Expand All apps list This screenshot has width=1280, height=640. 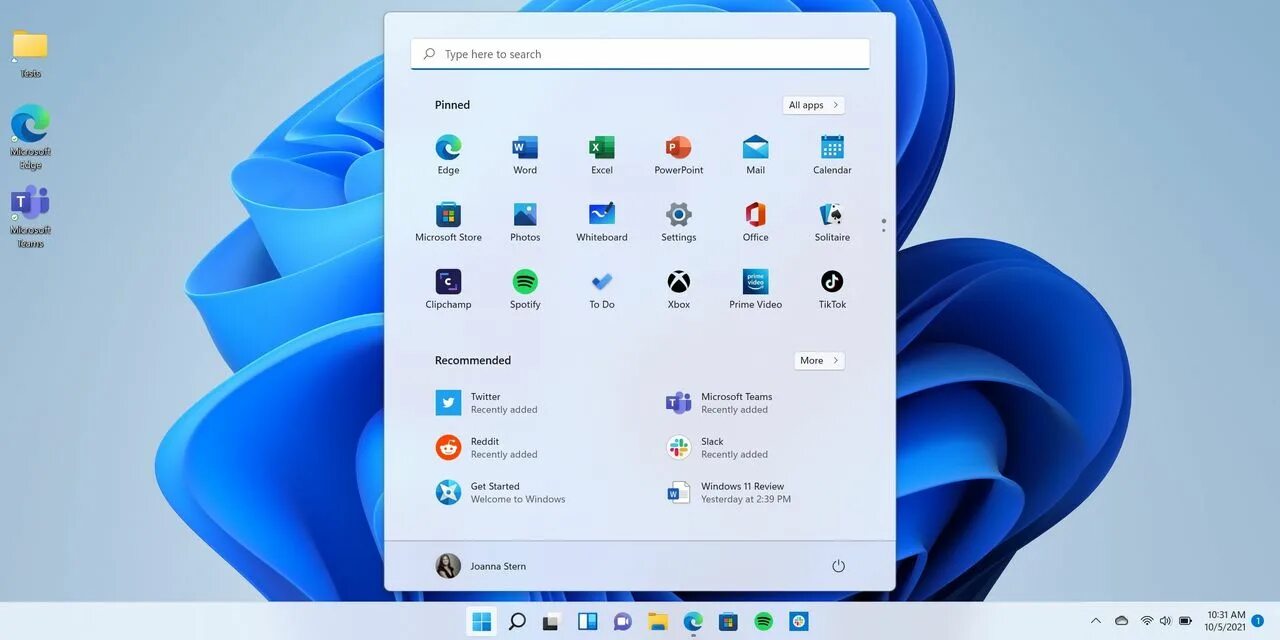pyautogui.click(x=813, y=105)
